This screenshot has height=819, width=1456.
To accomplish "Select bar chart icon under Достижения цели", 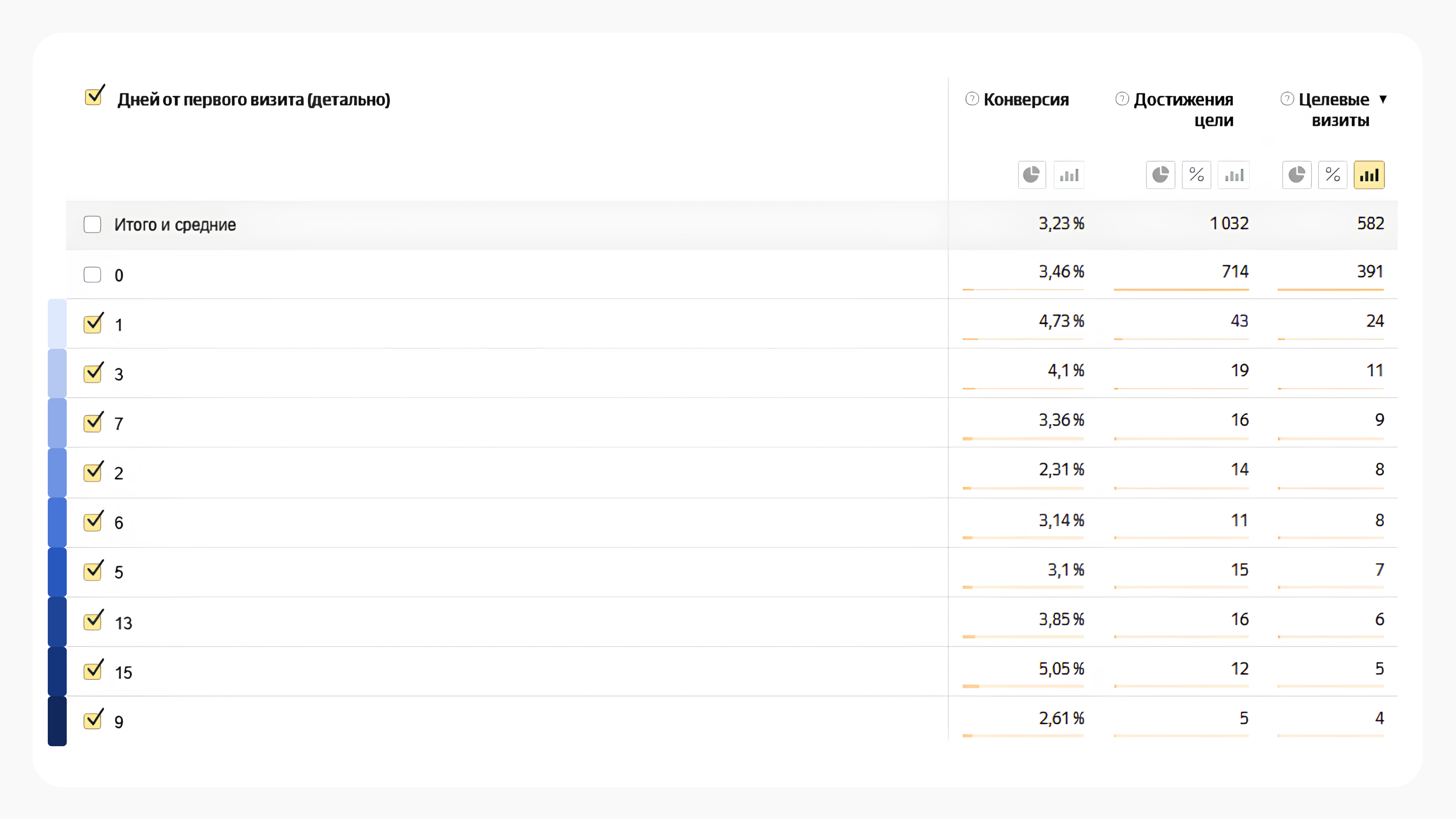I will [1234, 175].
